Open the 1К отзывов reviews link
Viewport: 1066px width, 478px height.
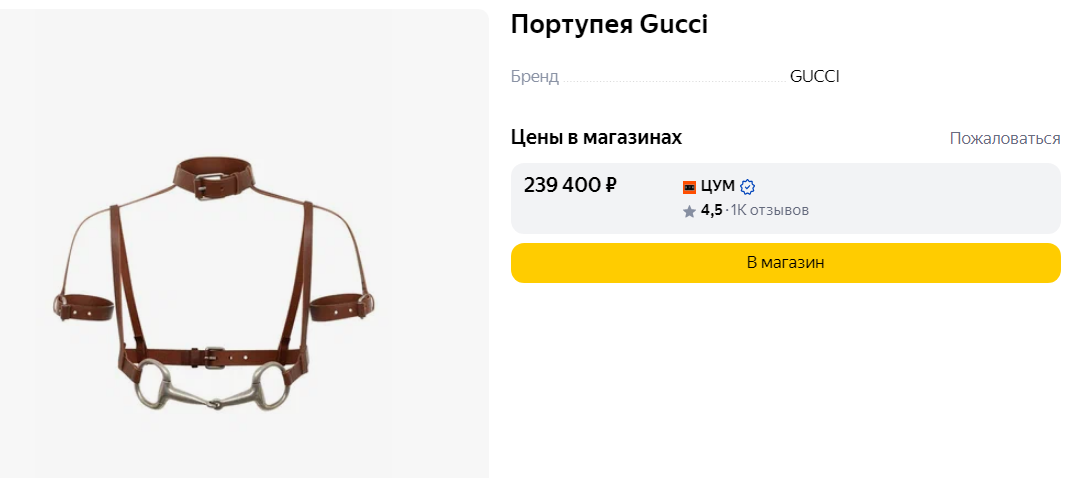pos(769,210)
